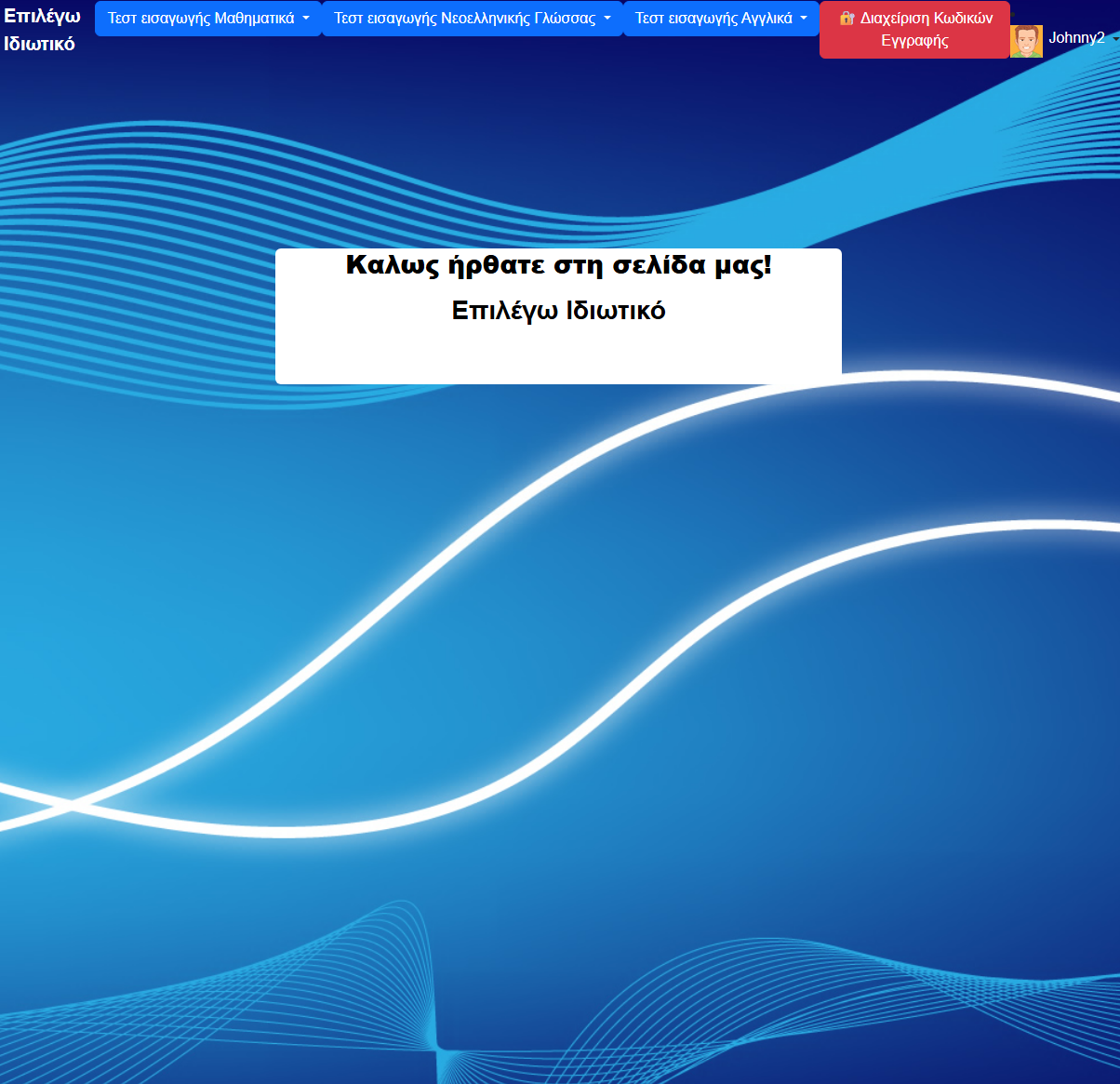Expand the caret beside Τεστ εισαγωγής Μαθηματικά
Viewport: 1120px width, 1084px height.
pos(306,19)
